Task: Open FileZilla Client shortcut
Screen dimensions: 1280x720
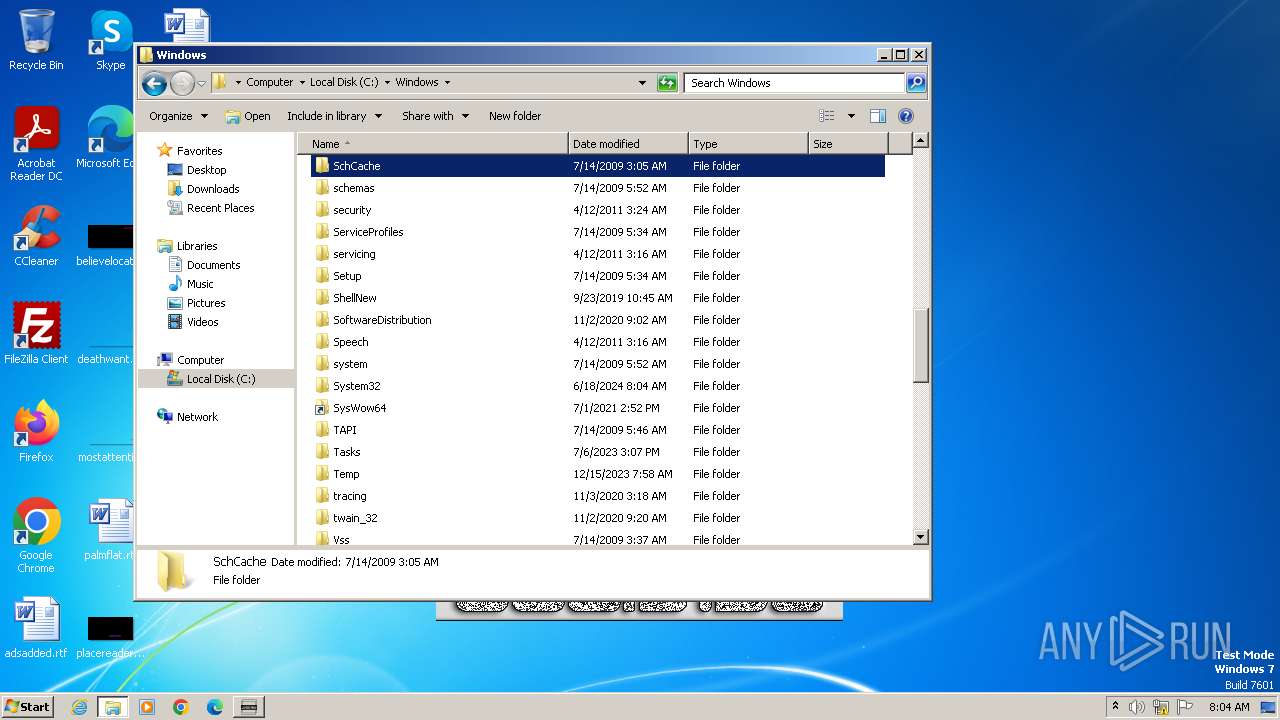Action: click(x=36, y=334)
